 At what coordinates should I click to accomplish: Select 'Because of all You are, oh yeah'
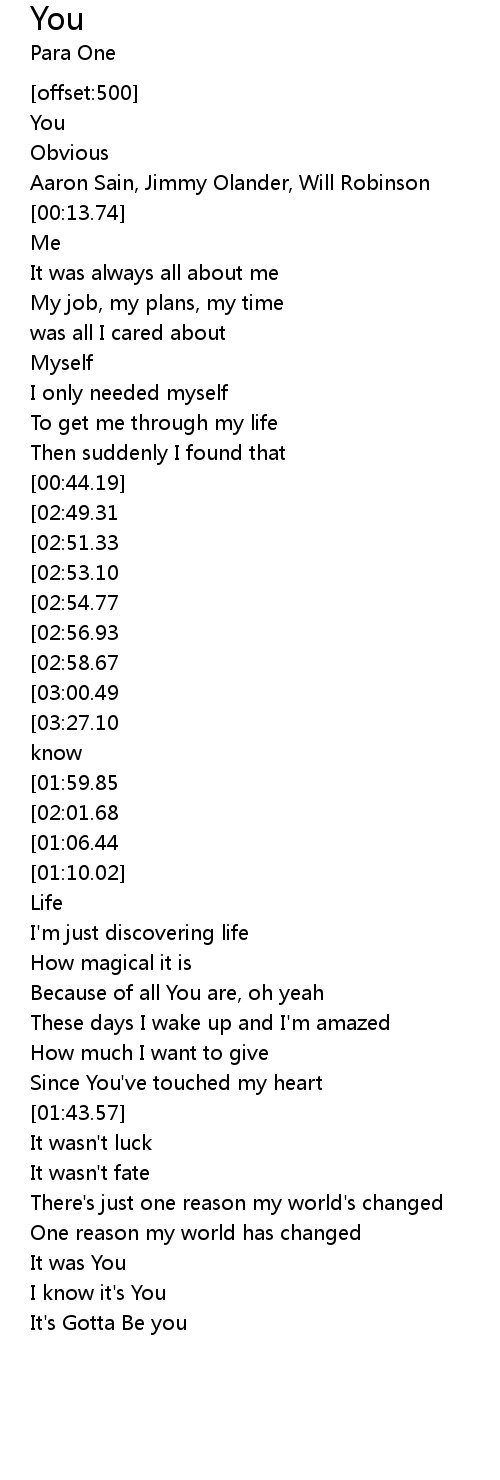[177, 993]
